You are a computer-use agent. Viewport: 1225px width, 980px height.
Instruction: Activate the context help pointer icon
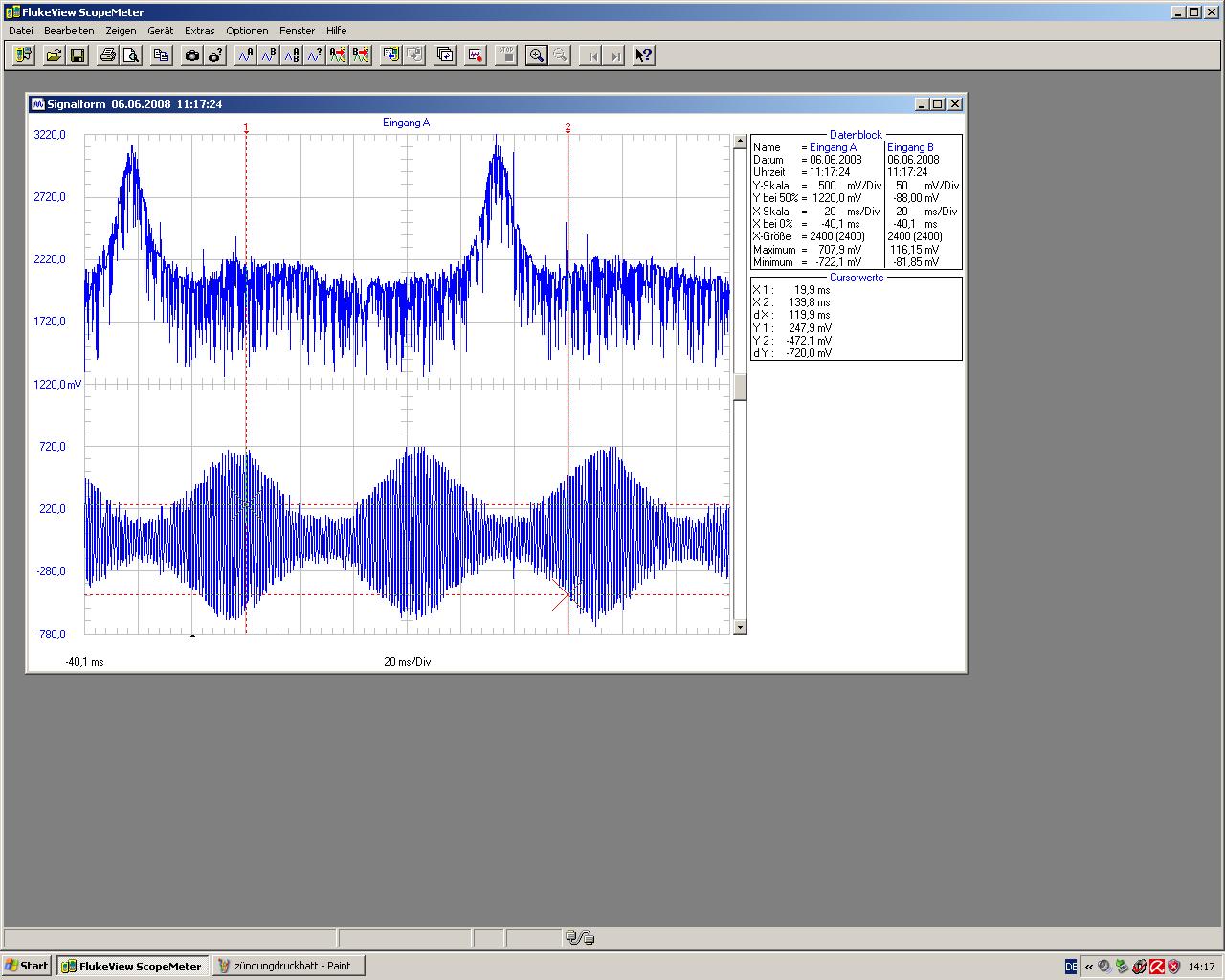pyautogui.click(x=644, y=56)
